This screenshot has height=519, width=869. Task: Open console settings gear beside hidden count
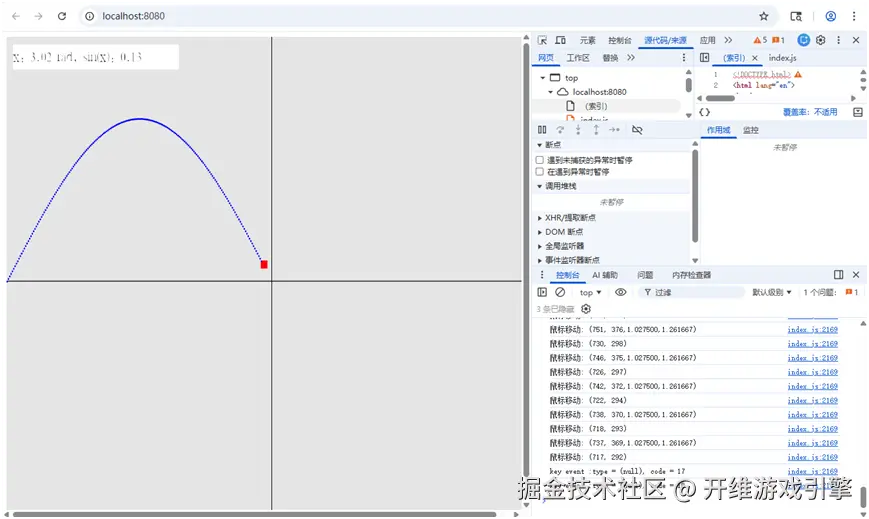pos(586,309)
